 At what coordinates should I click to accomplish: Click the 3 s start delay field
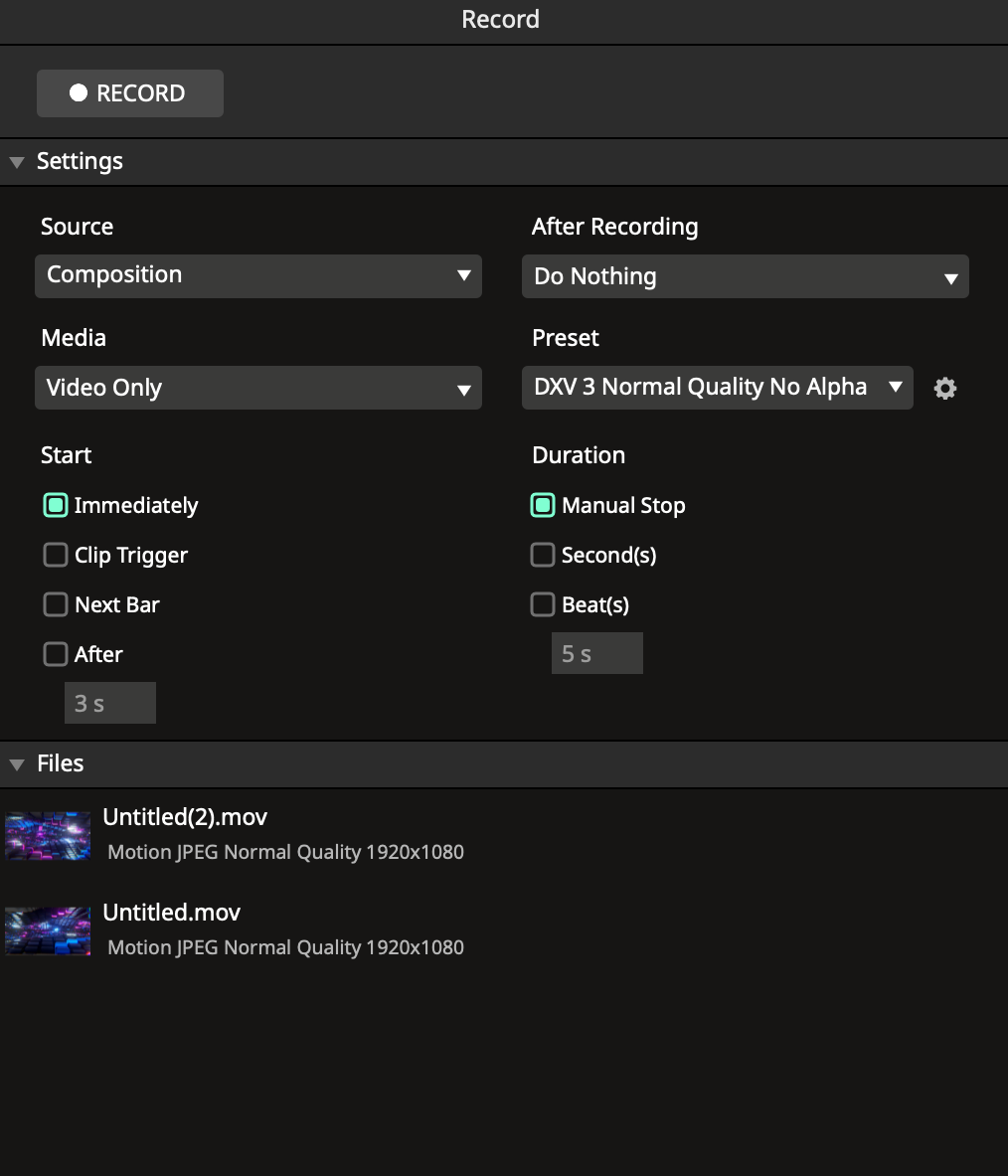[x=110, y=703]
